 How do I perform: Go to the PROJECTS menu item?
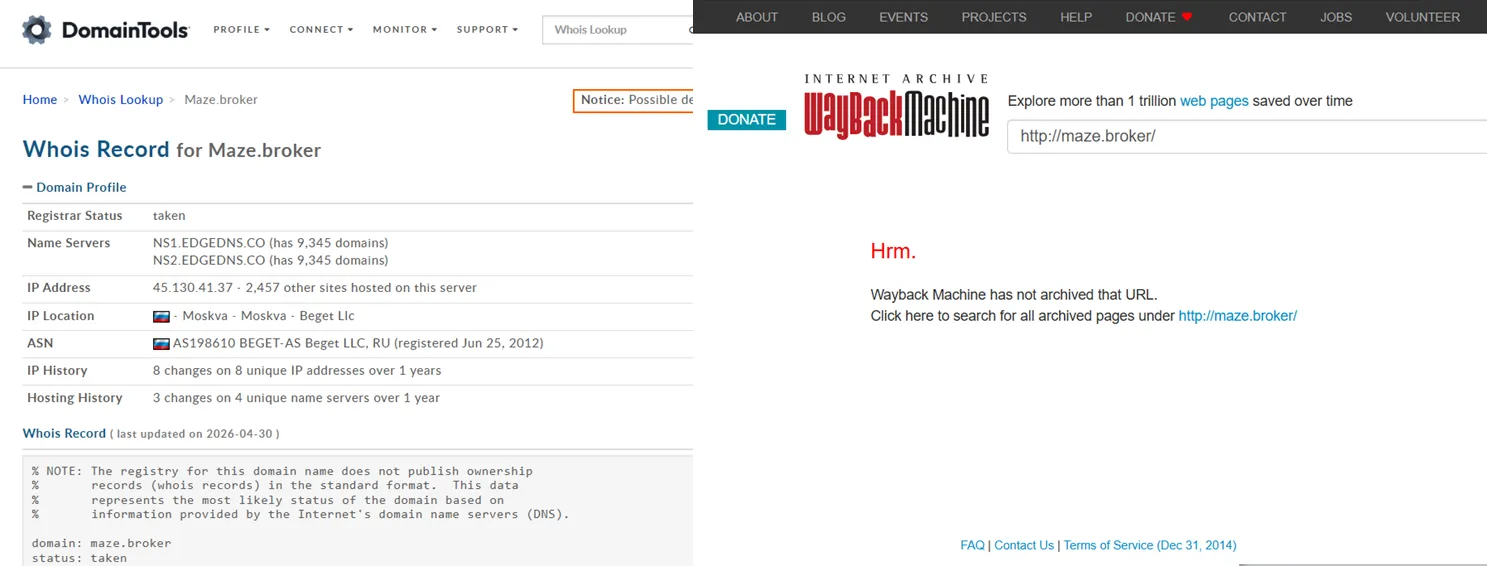click(x=994, y=17)
